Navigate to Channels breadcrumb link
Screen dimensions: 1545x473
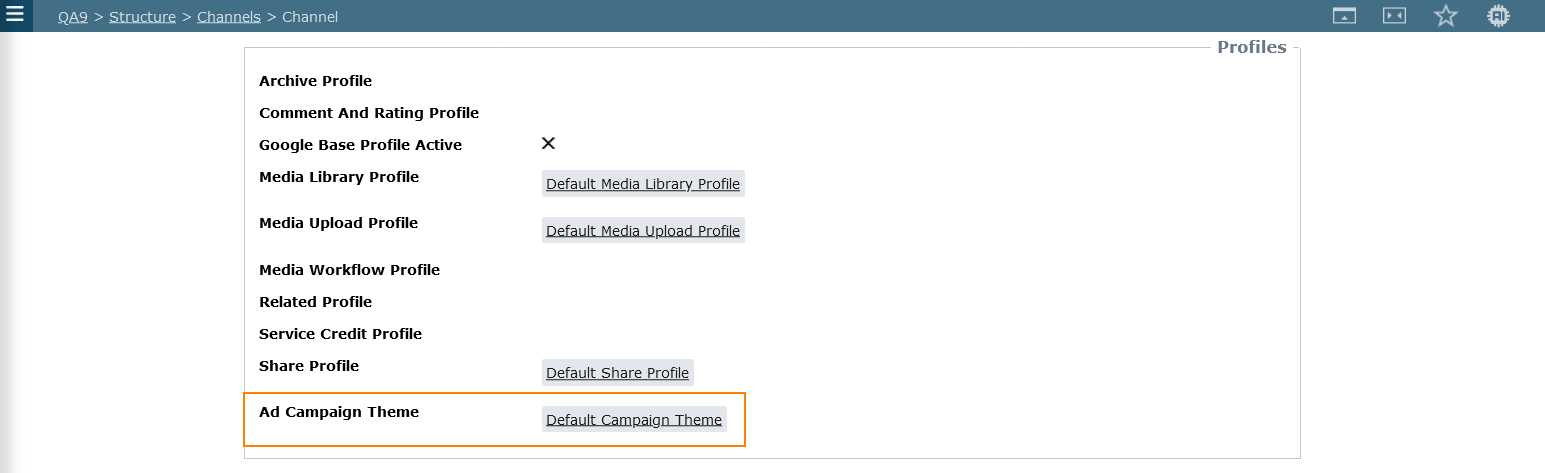click(228, 17)
